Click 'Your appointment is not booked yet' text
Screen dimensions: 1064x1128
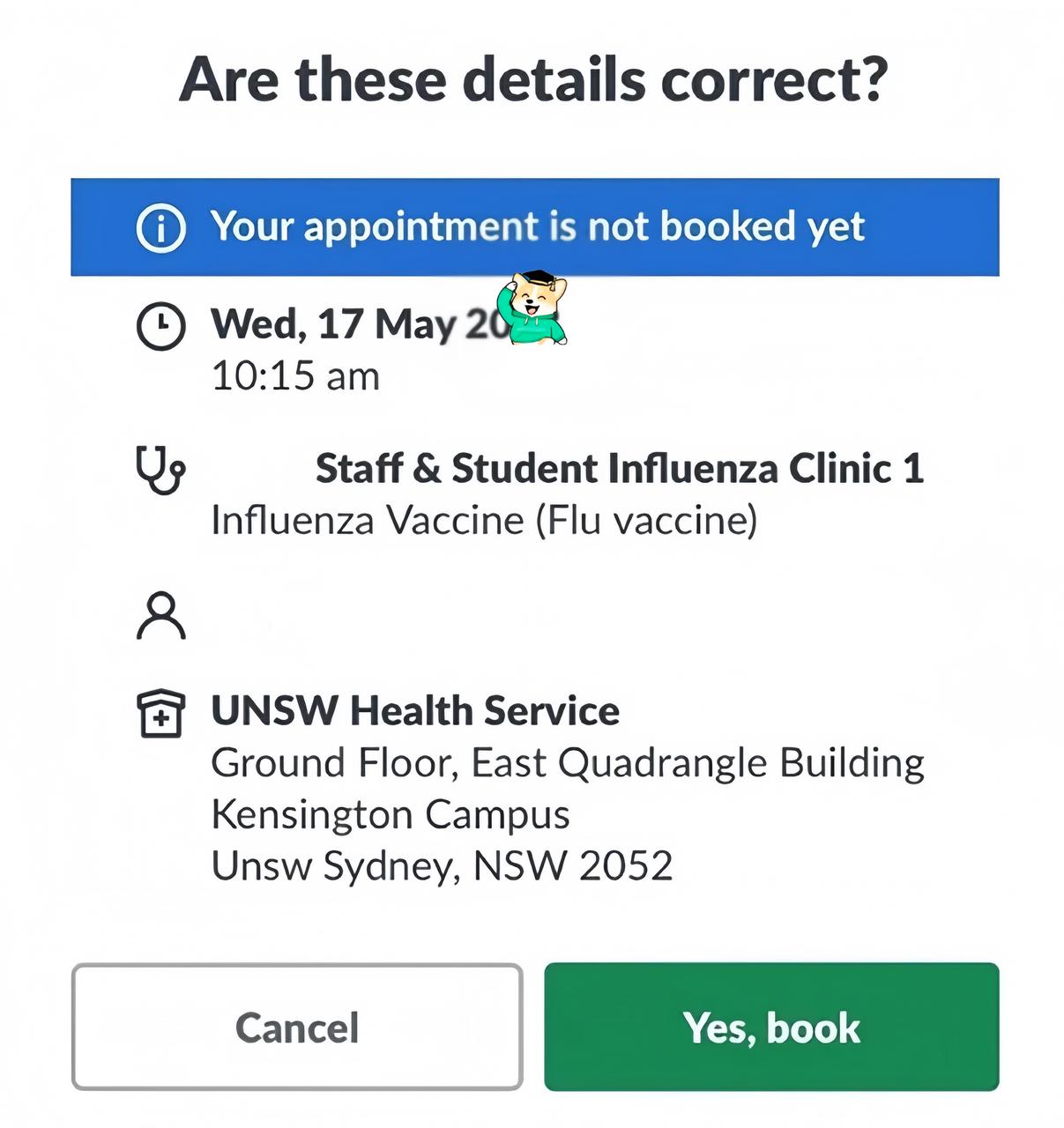tap(537, 226)
